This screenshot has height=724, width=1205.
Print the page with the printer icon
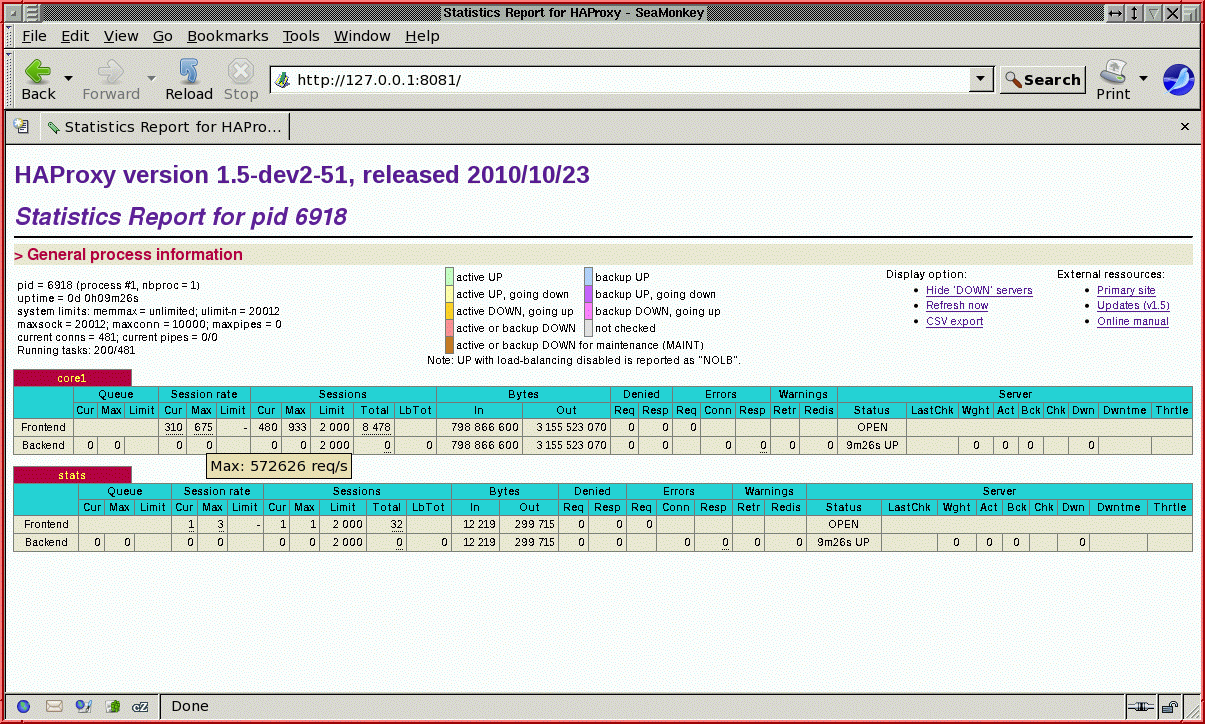point(1113,79)
